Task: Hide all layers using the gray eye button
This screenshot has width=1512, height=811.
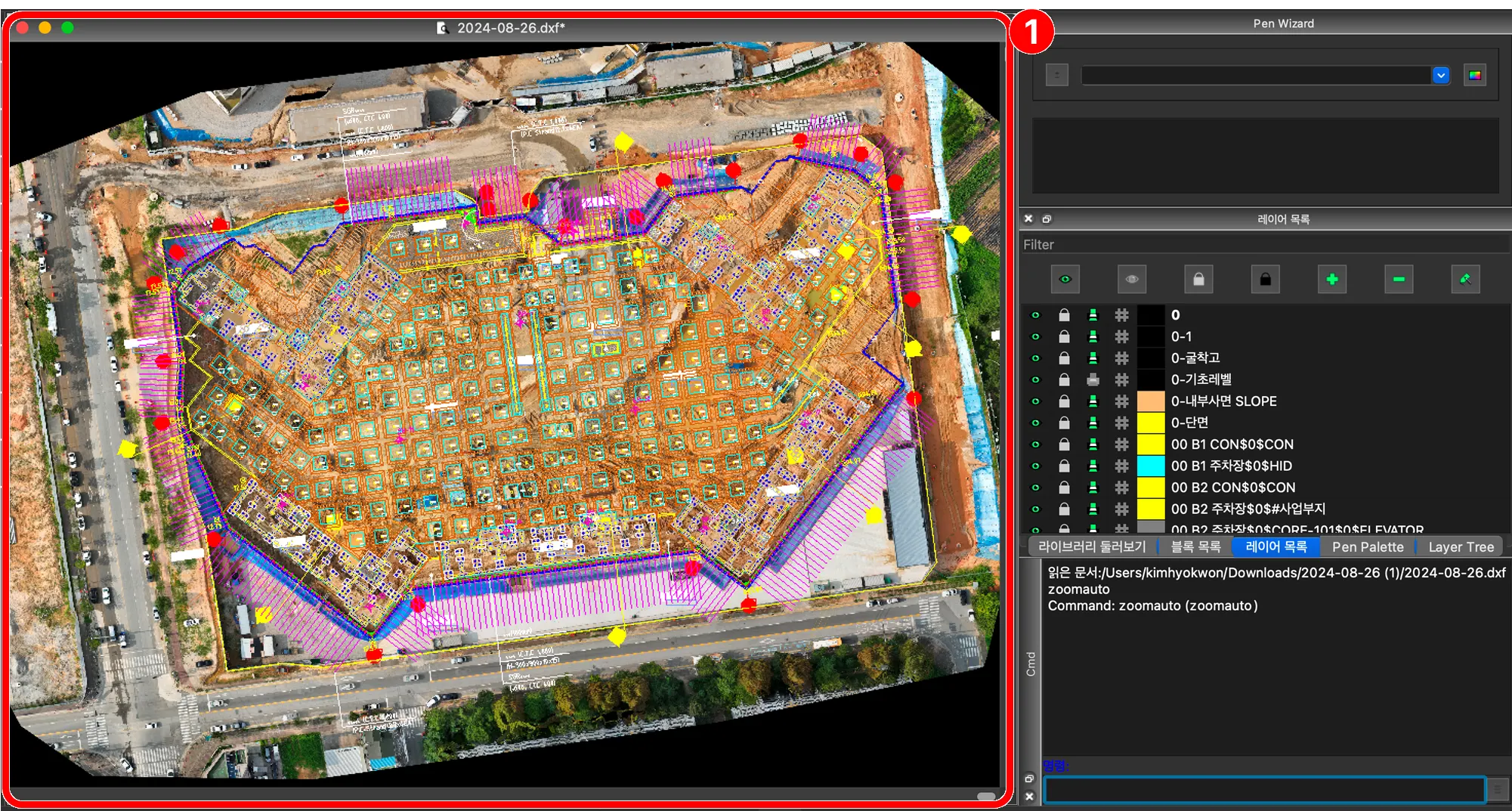Action: (1131, 280)
